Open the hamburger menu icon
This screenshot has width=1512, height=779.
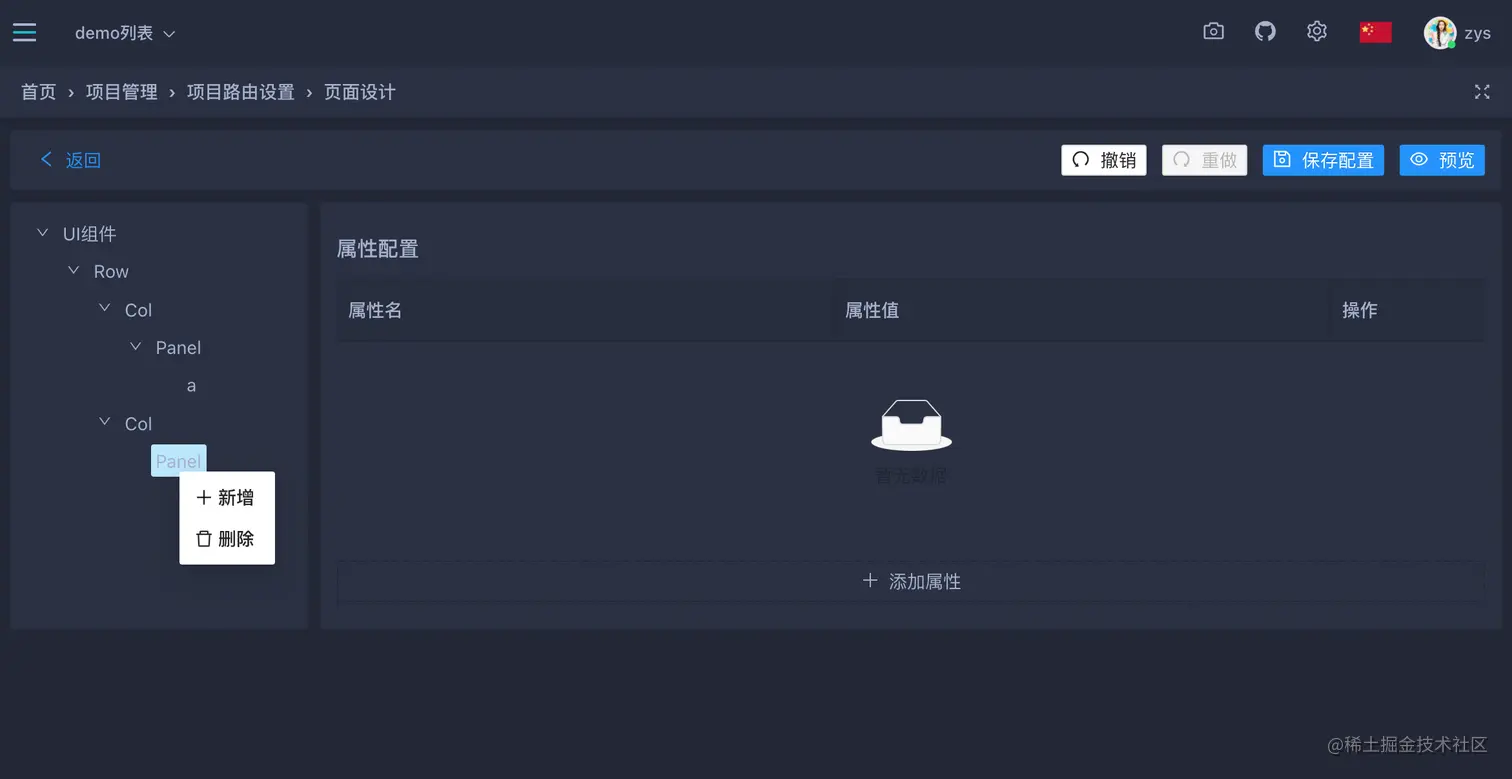click(24, 32)
